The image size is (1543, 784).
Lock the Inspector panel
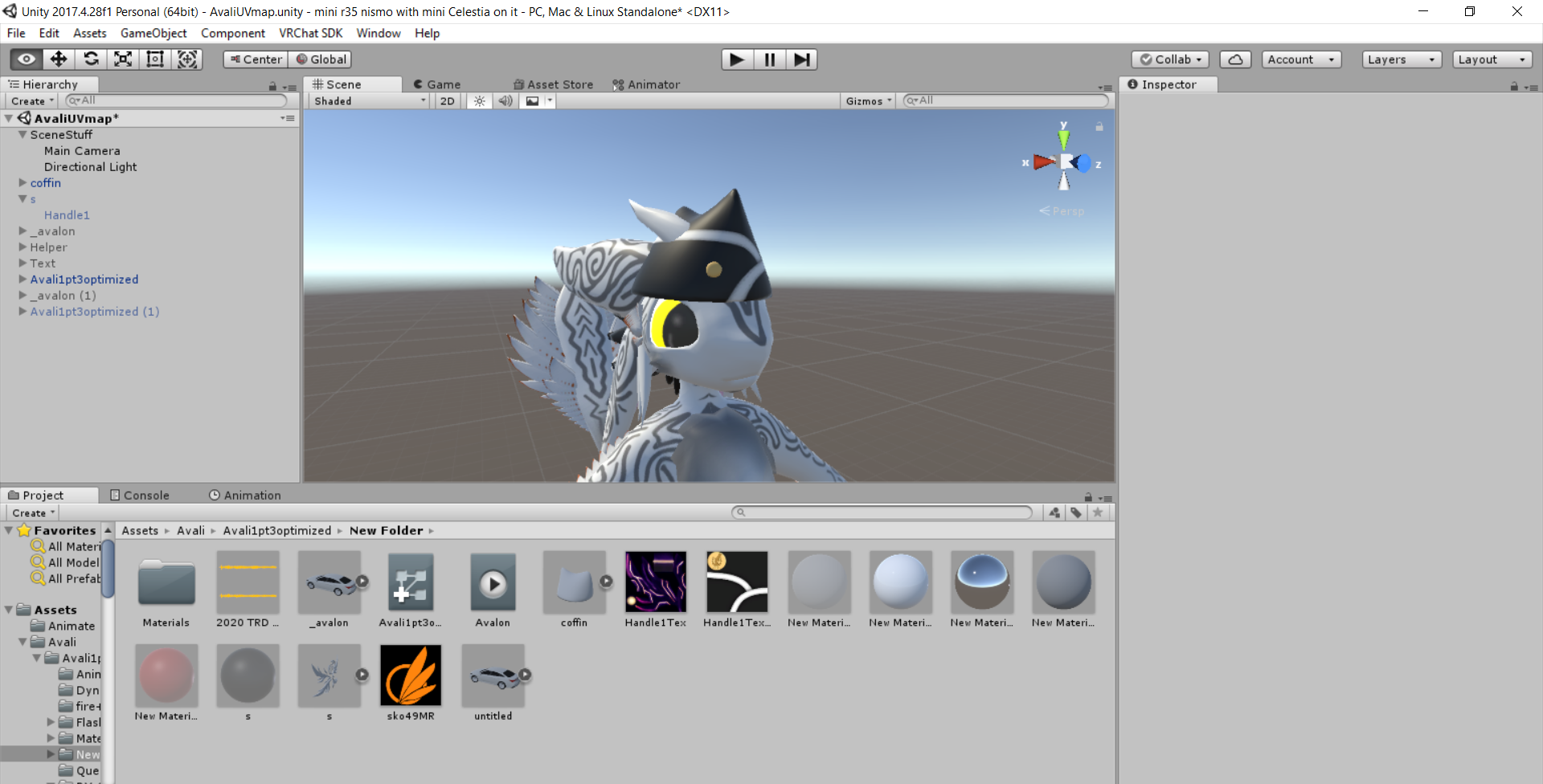[x=1514, y=86]
